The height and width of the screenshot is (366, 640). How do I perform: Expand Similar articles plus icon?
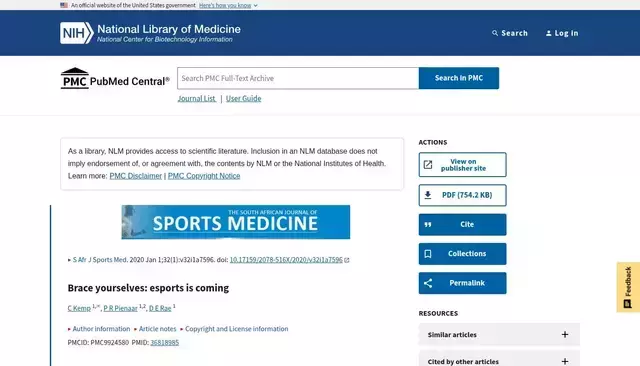point(565,335)
